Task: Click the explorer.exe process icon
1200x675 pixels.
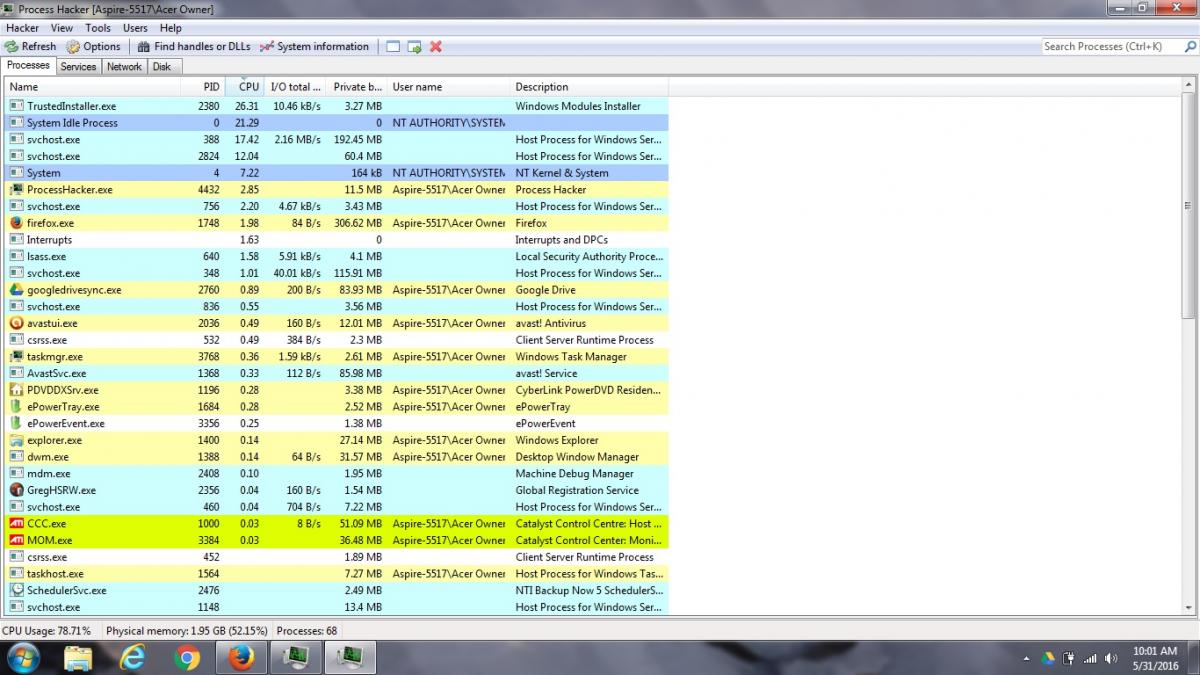Action: pos(17,440)
